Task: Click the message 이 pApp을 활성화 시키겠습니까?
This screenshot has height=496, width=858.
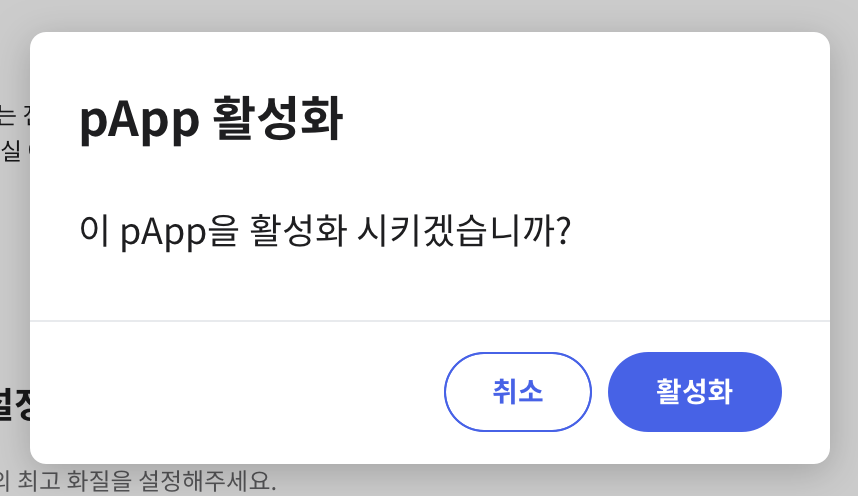Action: (x=326, y=230)
